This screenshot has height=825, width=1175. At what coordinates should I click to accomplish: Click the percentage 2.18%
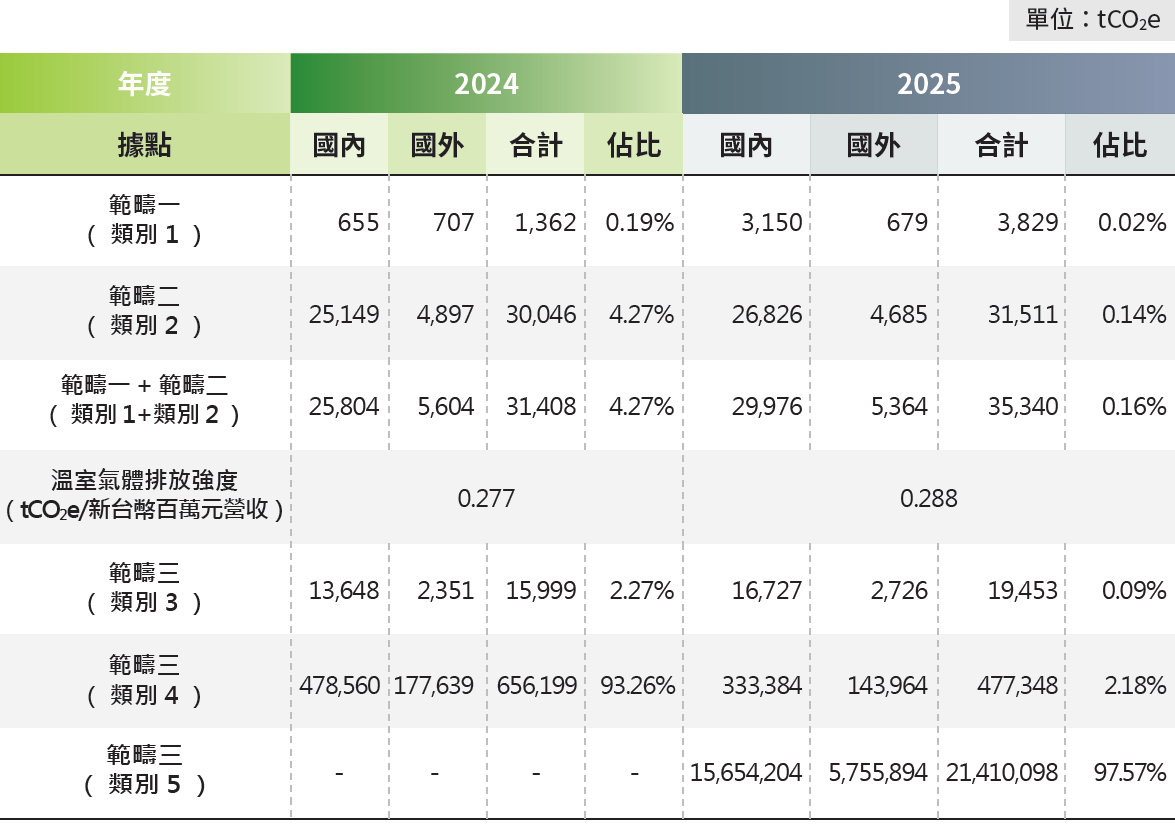pyautogui.click(x=1135, y=686)
